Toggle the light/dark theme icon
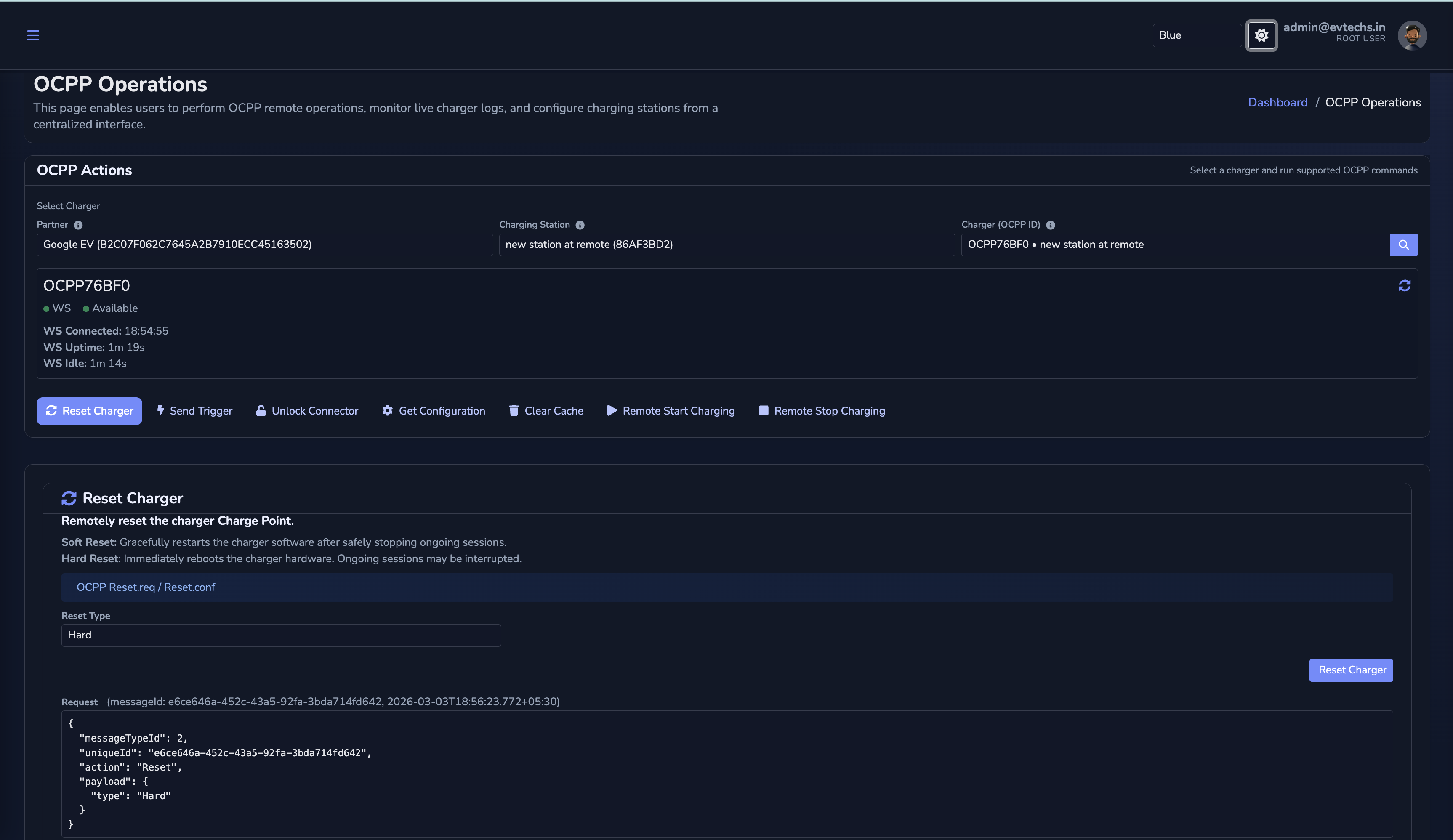 click(1261, 35)
